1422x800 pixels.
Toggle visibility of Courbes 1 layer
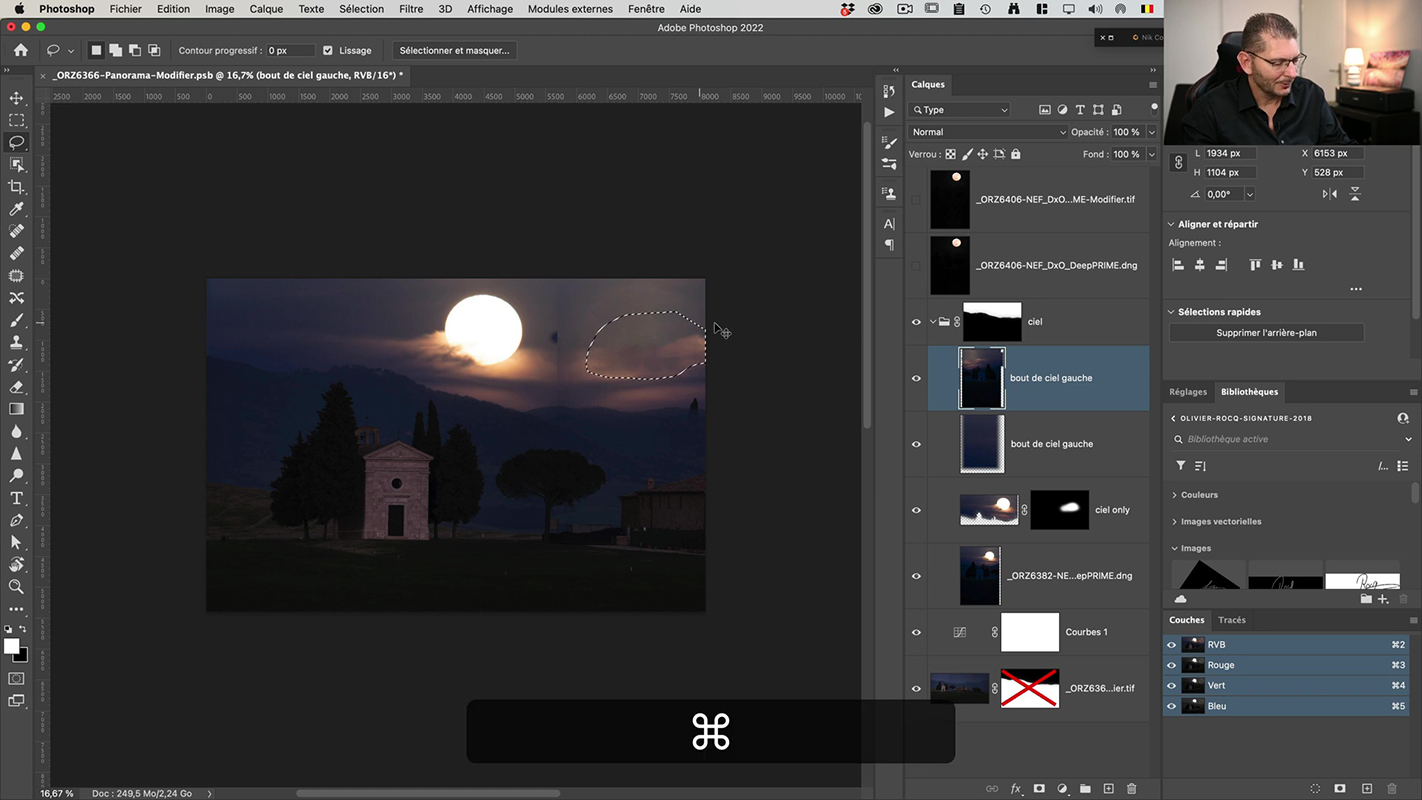pyautogui.click(x=916, y=632)
